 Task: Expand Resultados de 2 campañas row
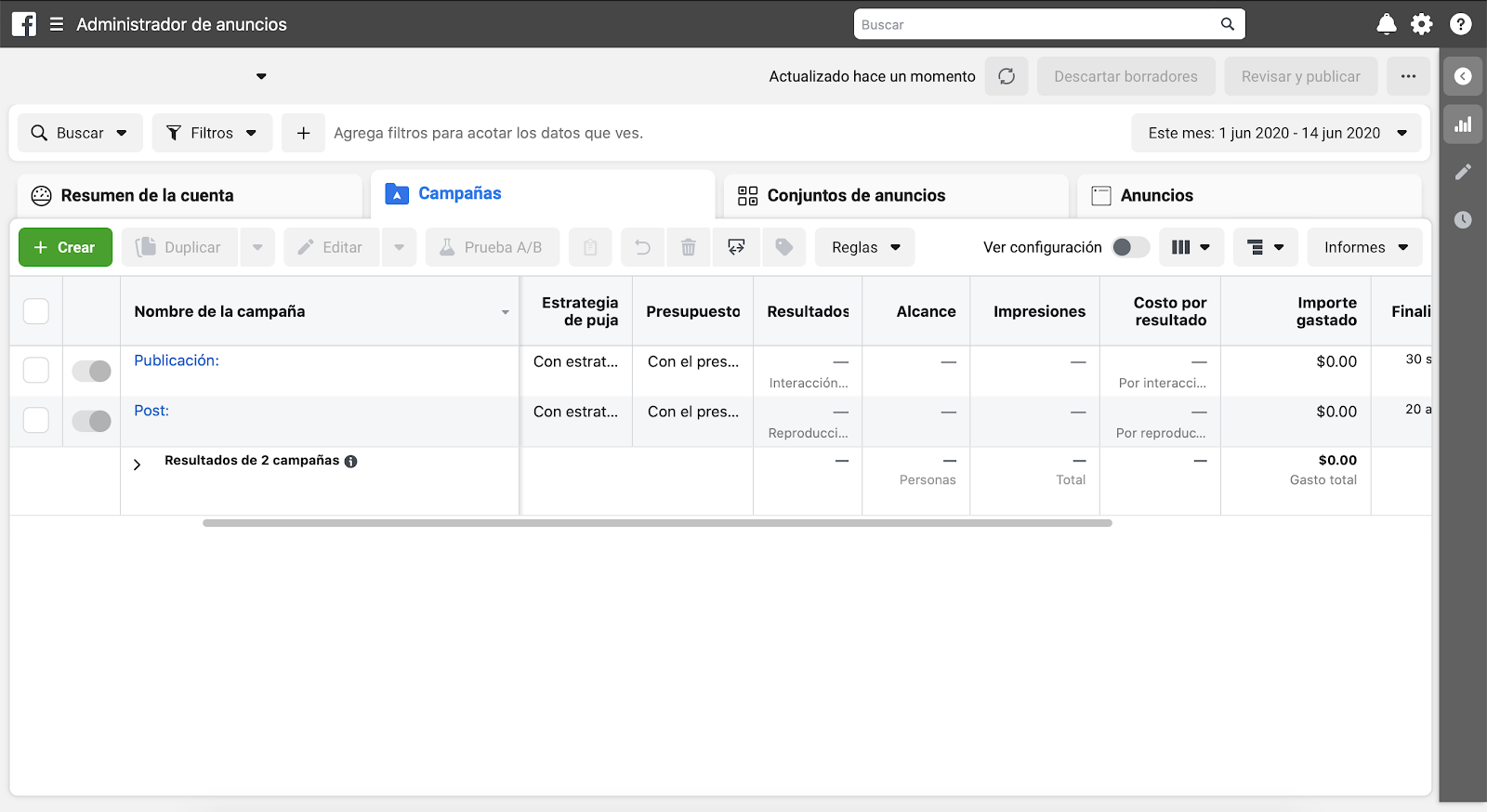point(138,465)
